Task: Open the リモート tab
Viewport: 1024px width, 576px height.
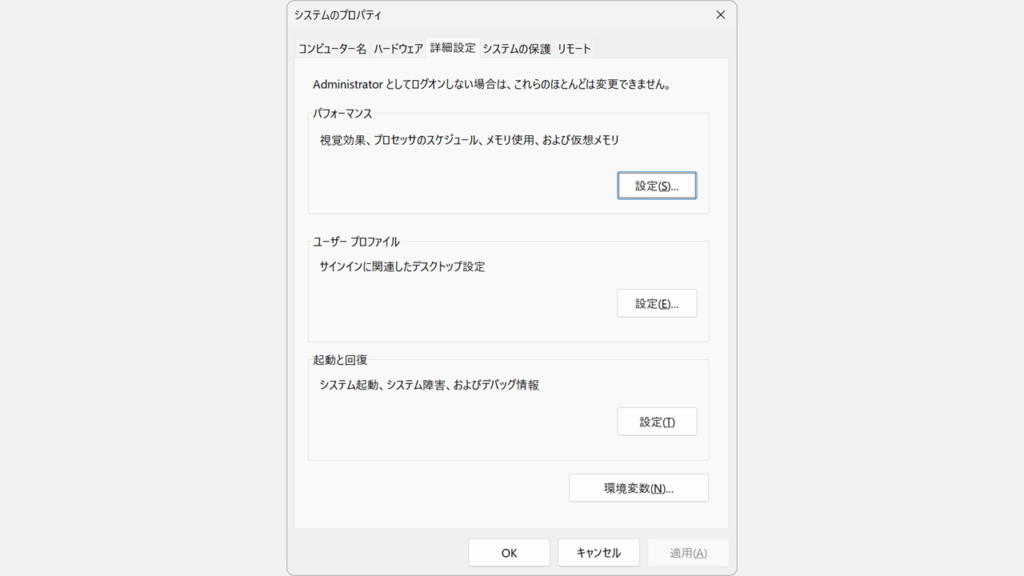Action: coord(574,49)
